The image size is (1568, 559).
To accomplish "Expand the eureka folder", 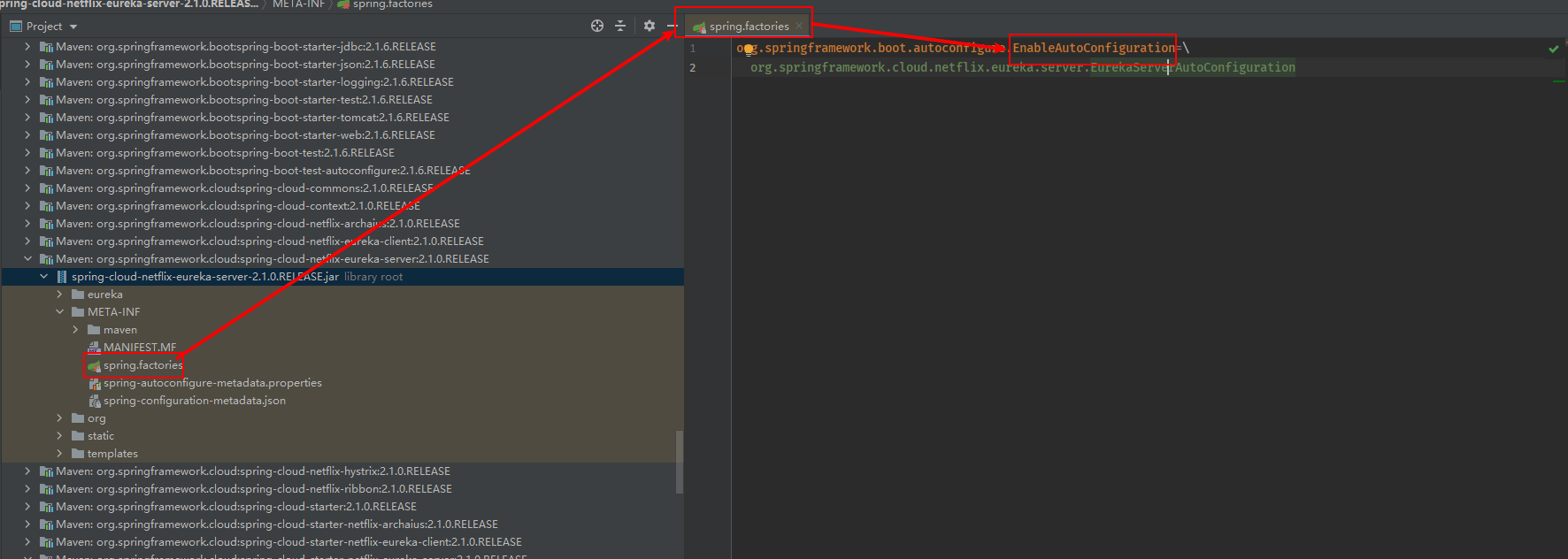I will click(59, 295).
